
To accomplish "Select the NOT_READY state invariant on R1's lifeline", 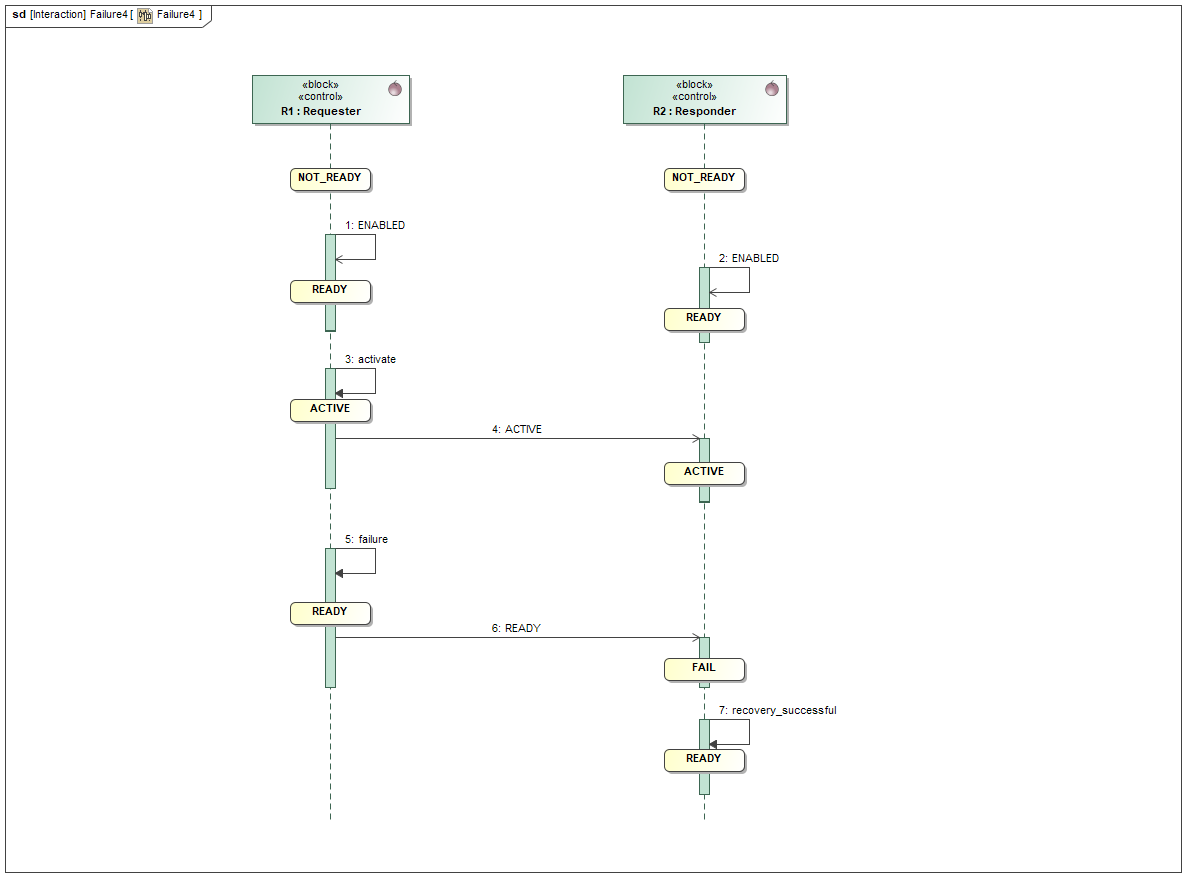I will point(330,179).
